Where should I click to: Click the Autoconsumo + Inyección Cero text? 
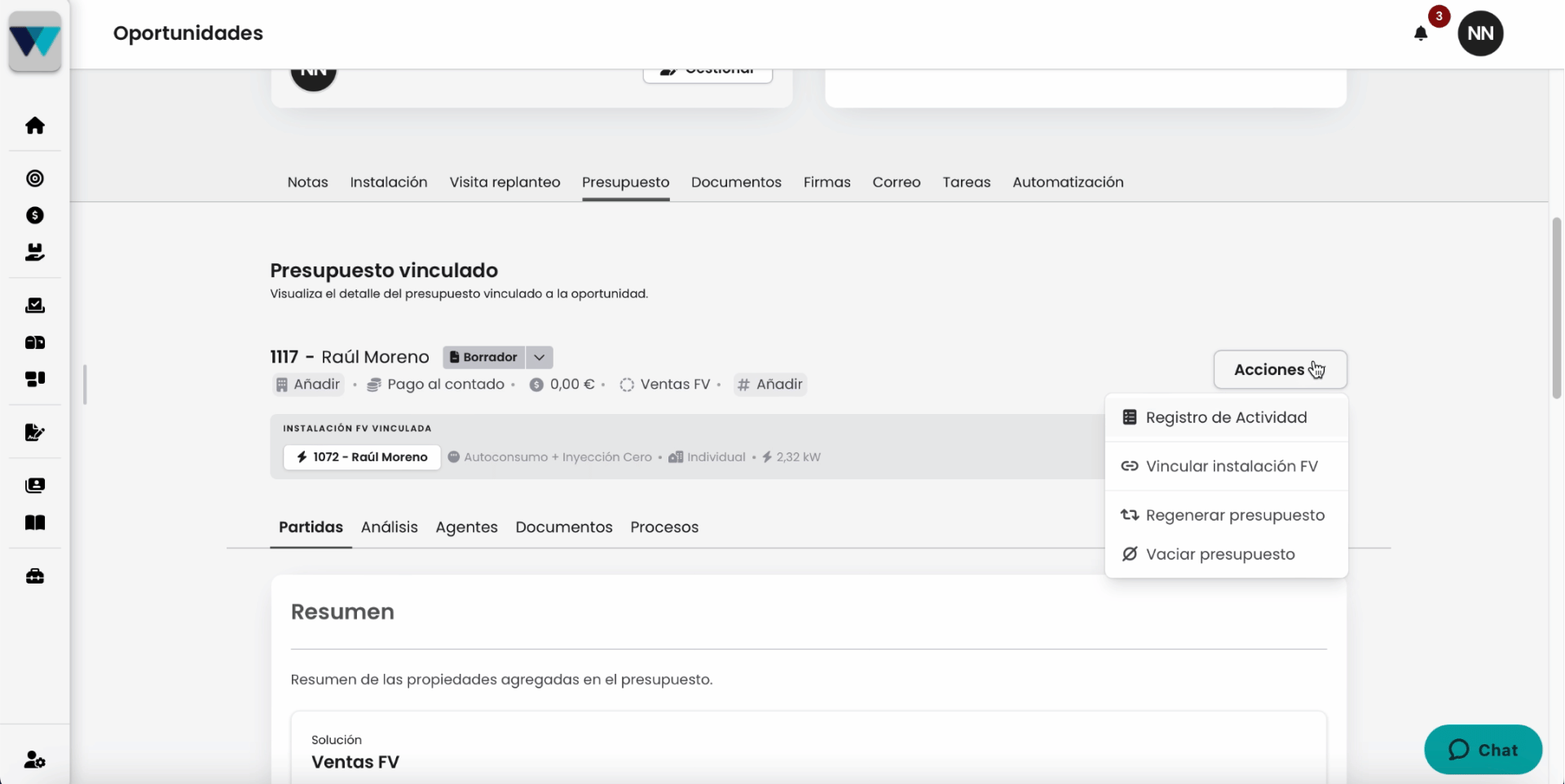[558, 457]
